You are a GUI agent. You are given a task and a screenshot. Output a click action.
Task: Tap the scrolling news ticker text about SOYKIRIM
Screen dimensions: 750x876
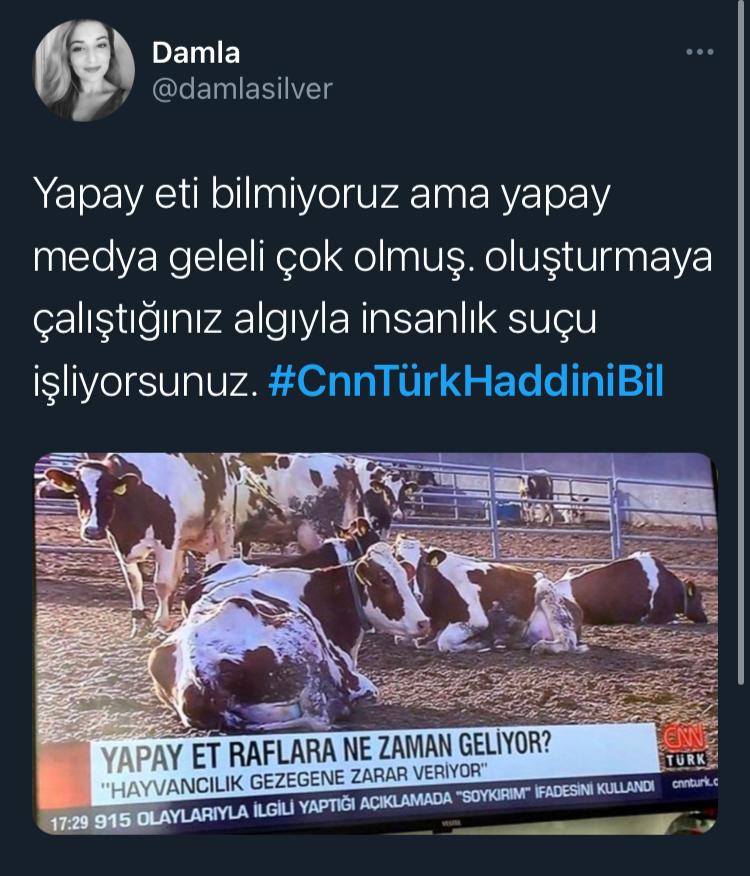374,806
